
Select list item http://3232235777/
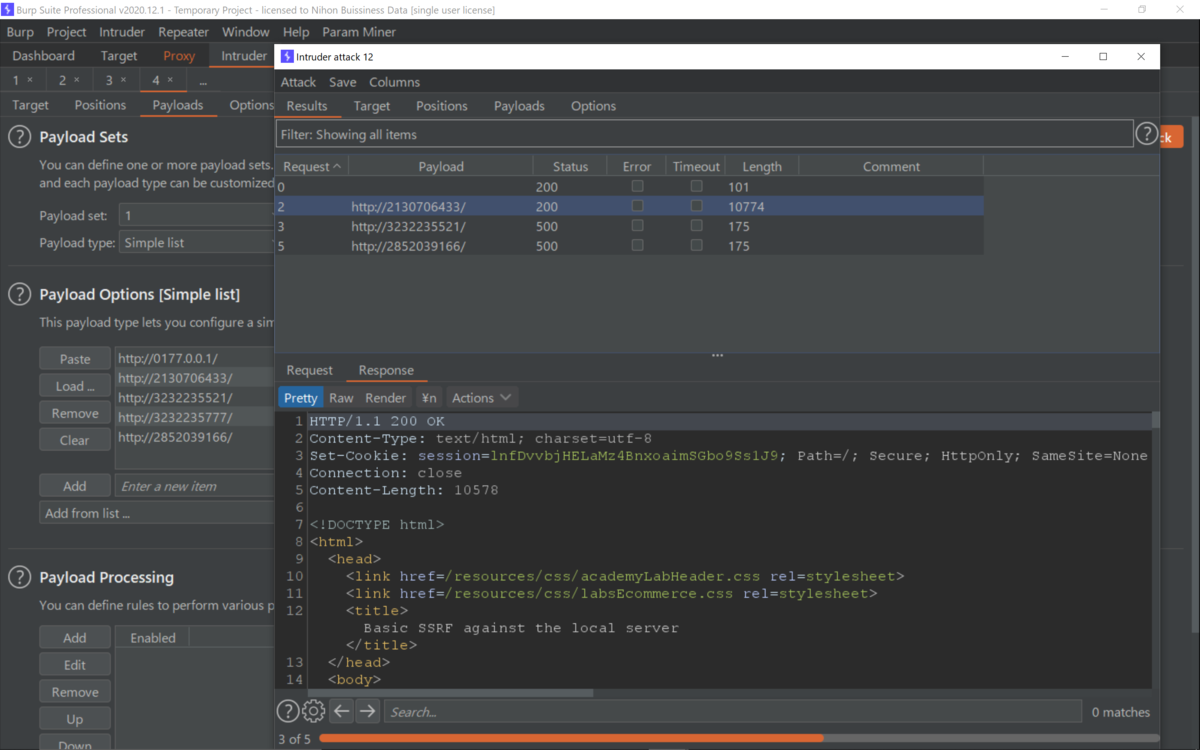click(x=195, y=418)
